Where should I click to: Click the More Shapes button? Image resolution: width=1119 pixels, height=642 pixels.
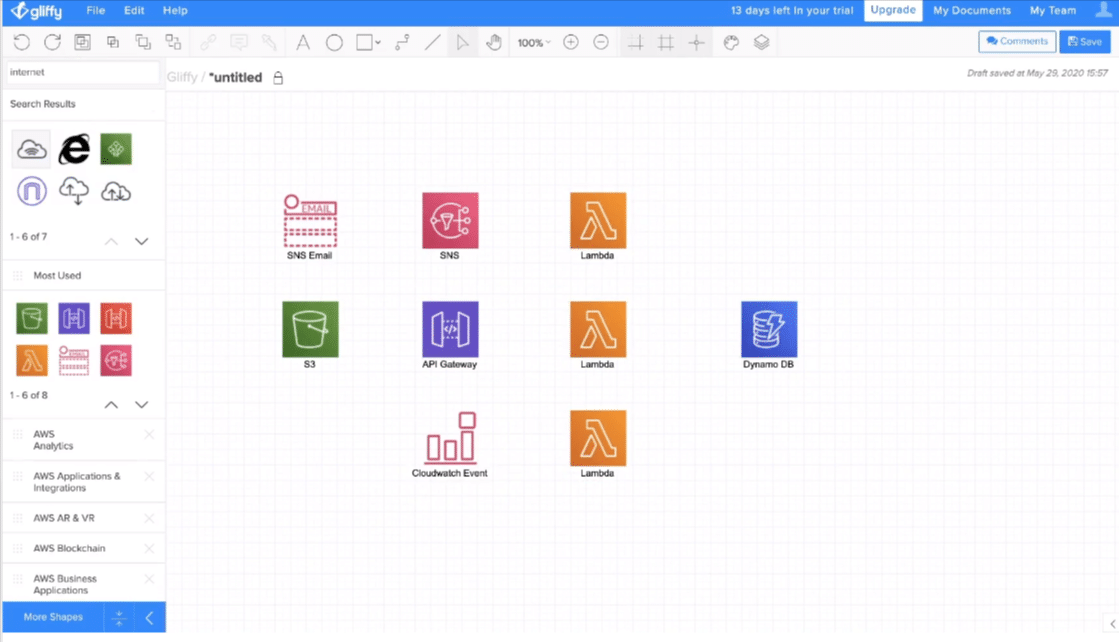[x=53, y=617]
